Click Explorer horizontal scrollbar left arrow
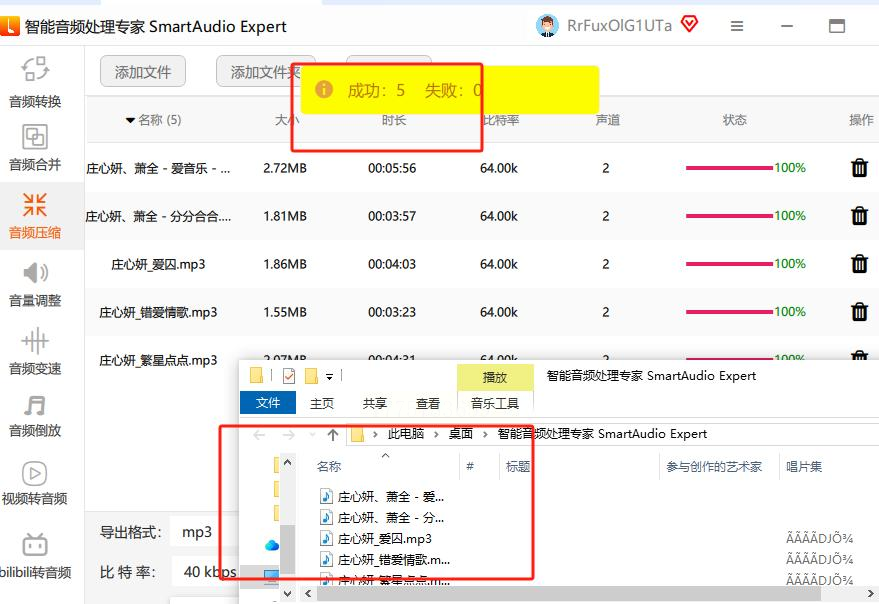This screenshot has height=604, width=879. [308, 593]
